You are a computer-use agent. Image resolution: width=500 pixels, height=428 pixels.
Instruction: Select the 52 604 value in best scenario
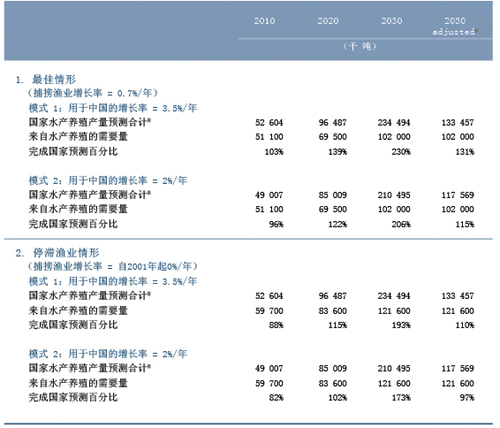[269, 123]
